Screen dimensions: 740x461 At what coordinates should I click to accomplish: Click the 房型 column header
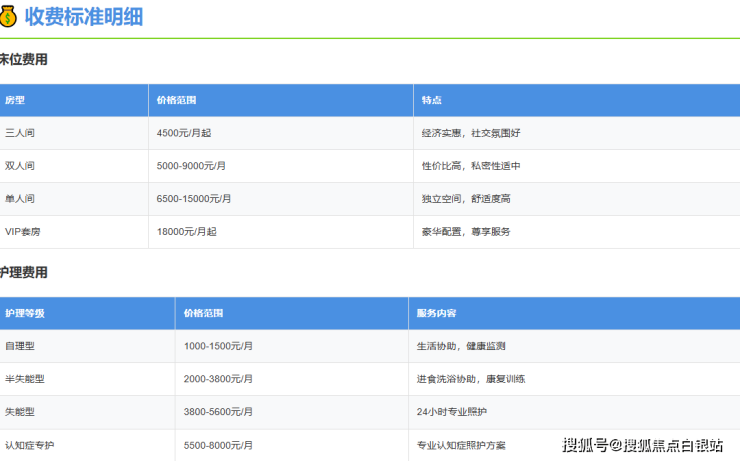(15, 100)
